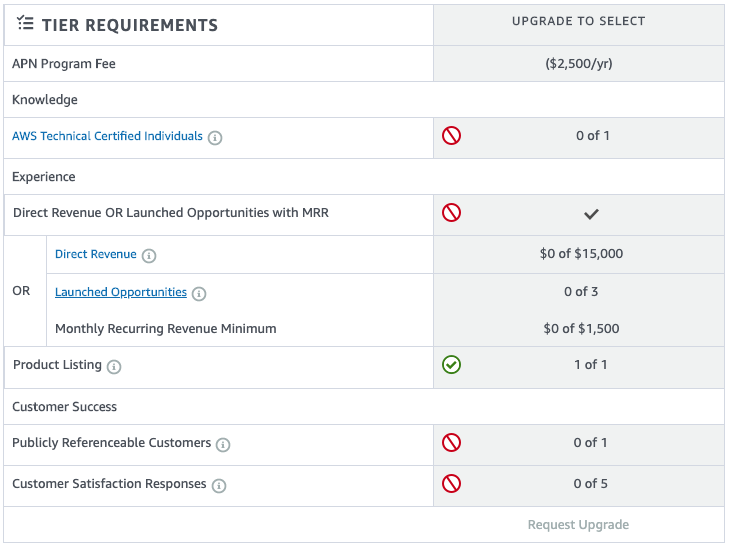
Task: Click red status icon for Publicly Referenceable Customers
Action: (451, 442)
